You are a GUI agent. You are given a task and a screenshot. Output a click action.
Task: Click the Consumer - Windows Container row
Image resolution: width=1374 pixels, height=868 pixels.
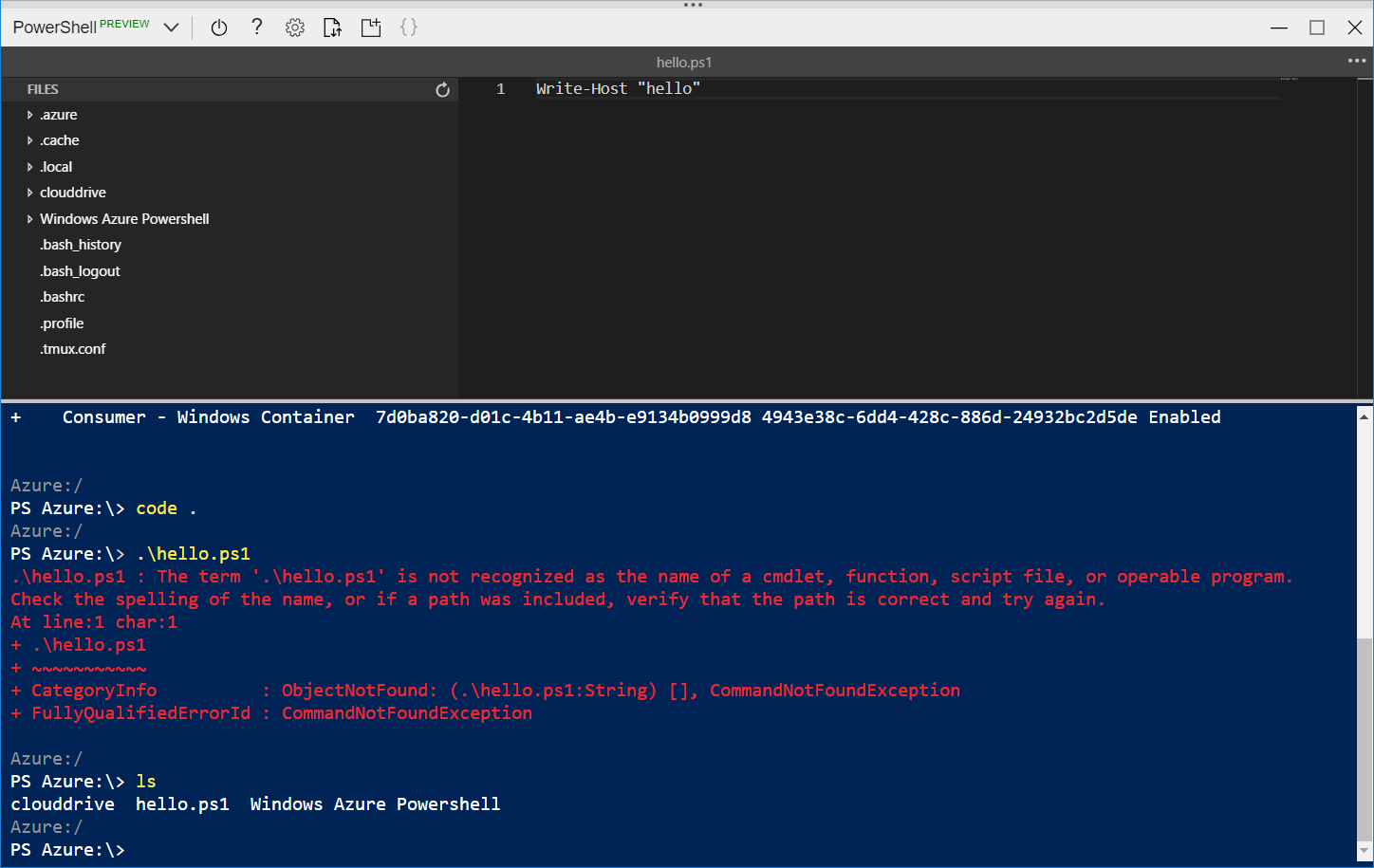[615, 417]
